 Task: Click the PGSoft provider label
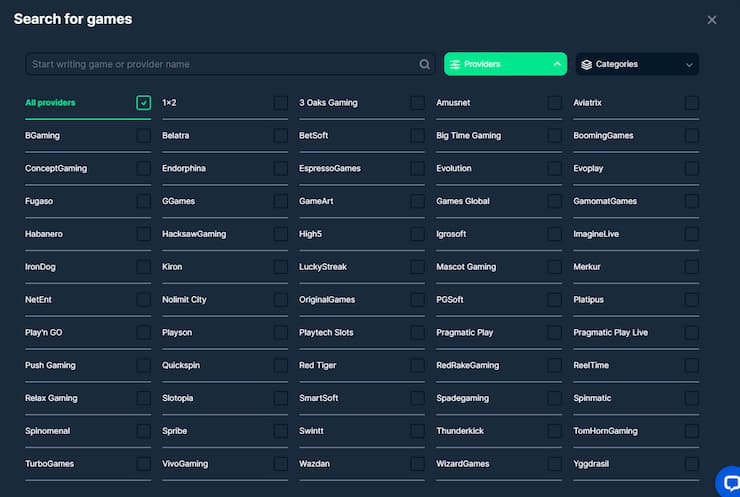coord(449,299)
